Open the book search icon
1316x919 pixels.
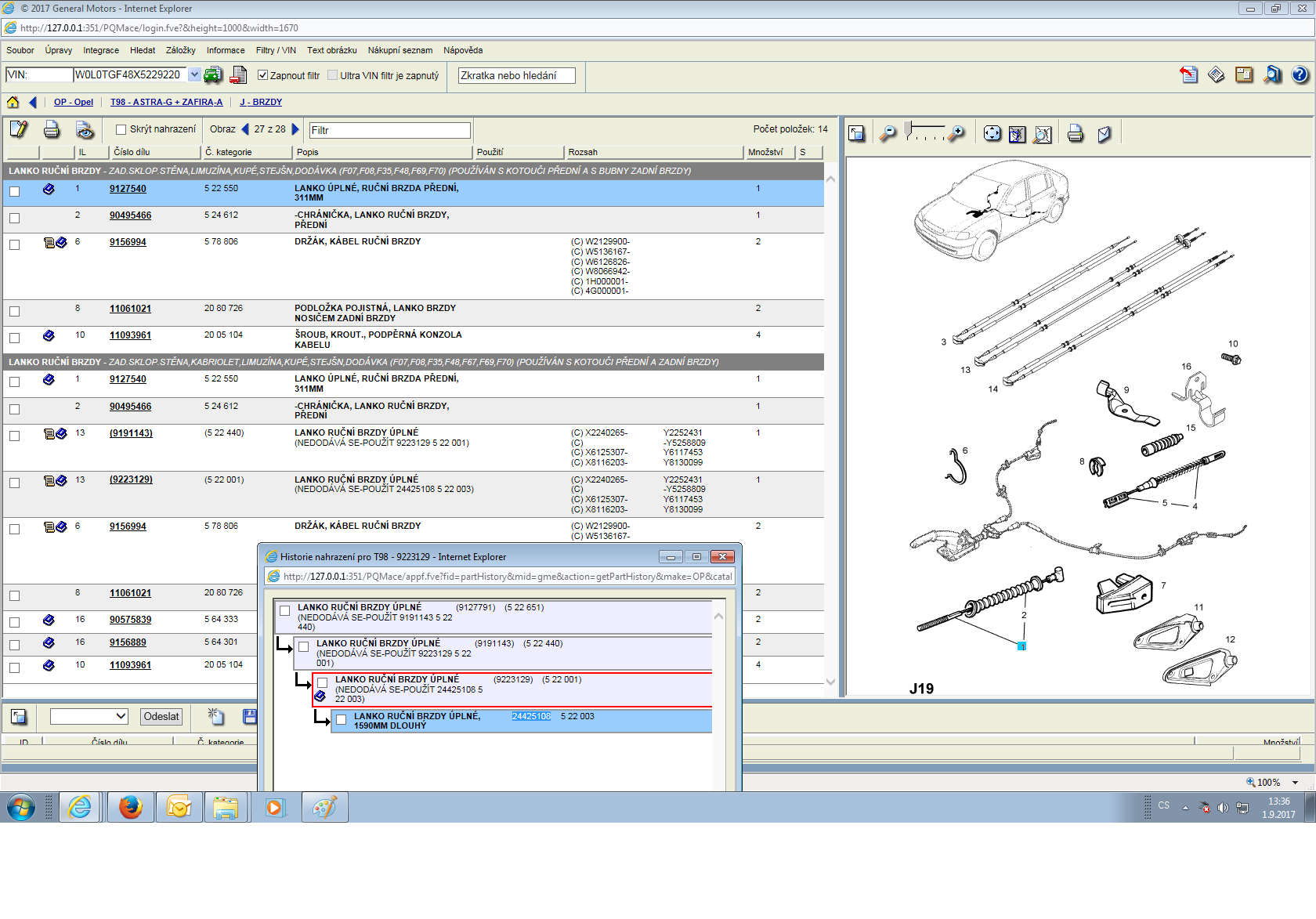(x=1273, y=75)
